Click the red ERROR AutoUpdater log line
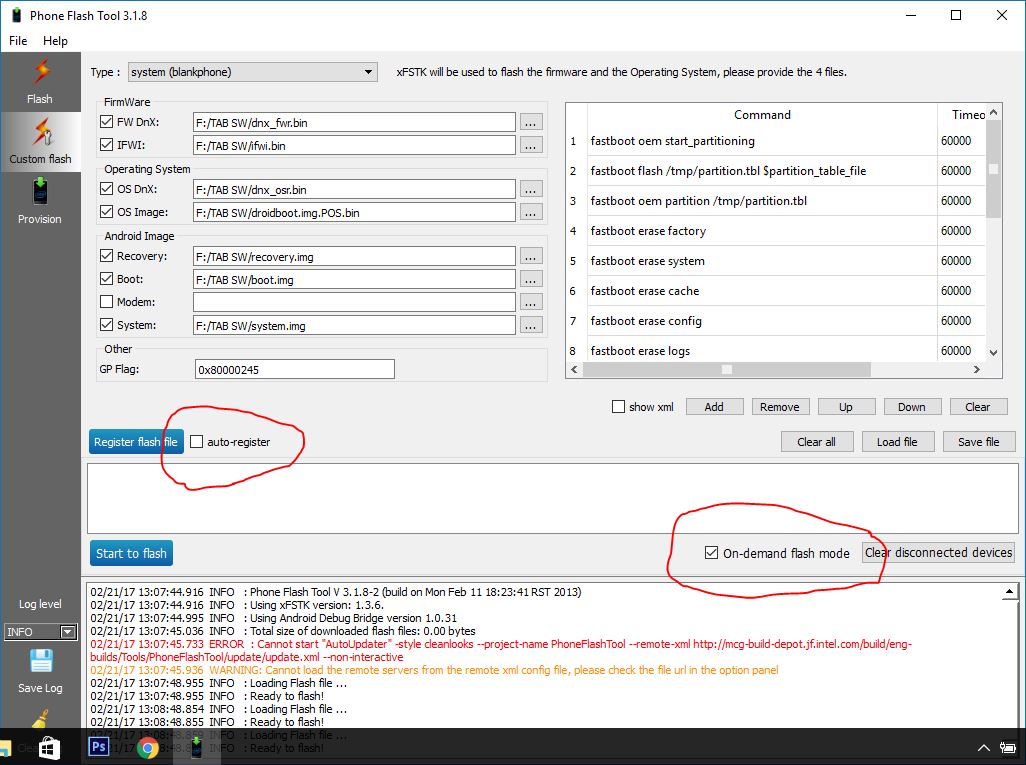Image resolution: width=1026 pixels, height=765 pixels. [x=501, y=650]
